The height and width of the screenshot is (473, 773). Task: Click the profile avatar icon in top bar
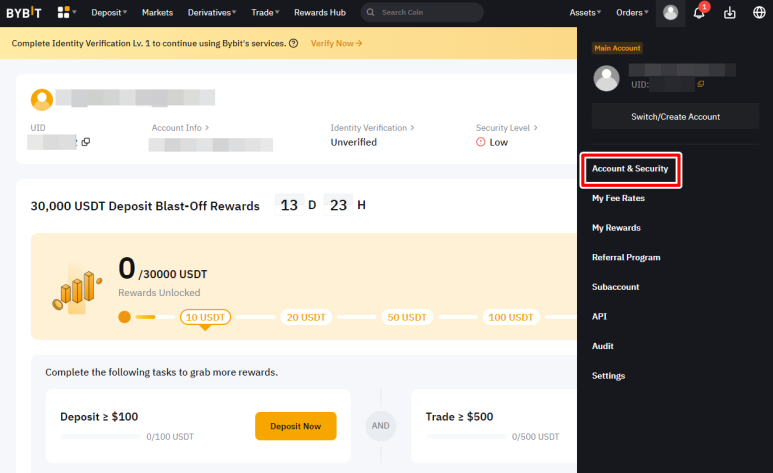click(670, 12)
